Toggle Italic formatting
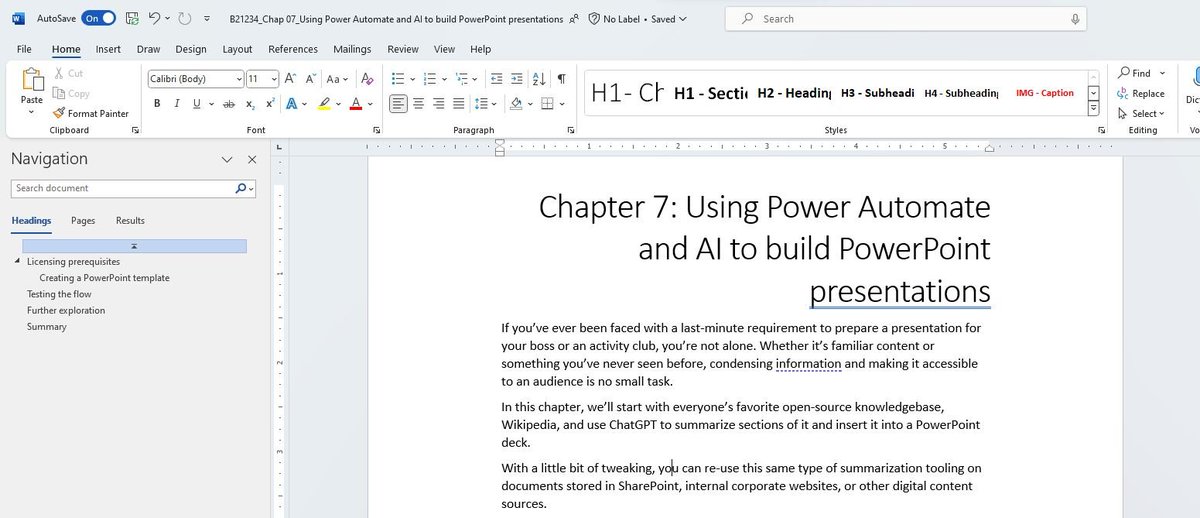 click(x=177, y=104)
